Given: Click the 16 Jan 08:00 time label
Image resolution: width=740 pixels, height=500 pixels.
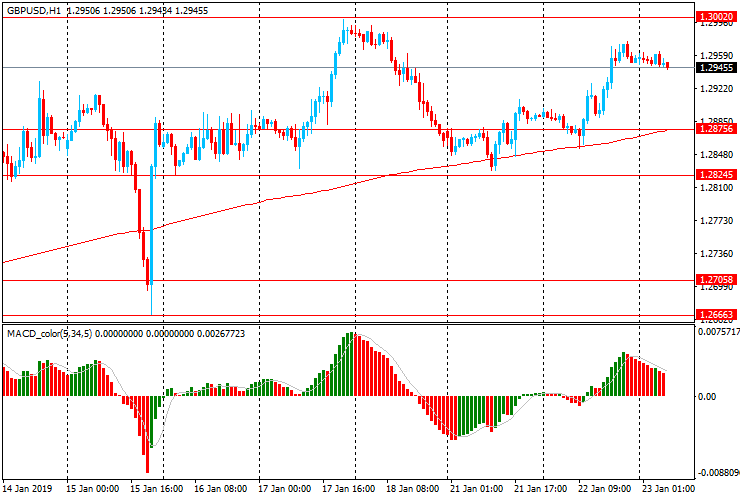Looking at the screenshot, I should [x=220, y=489].
